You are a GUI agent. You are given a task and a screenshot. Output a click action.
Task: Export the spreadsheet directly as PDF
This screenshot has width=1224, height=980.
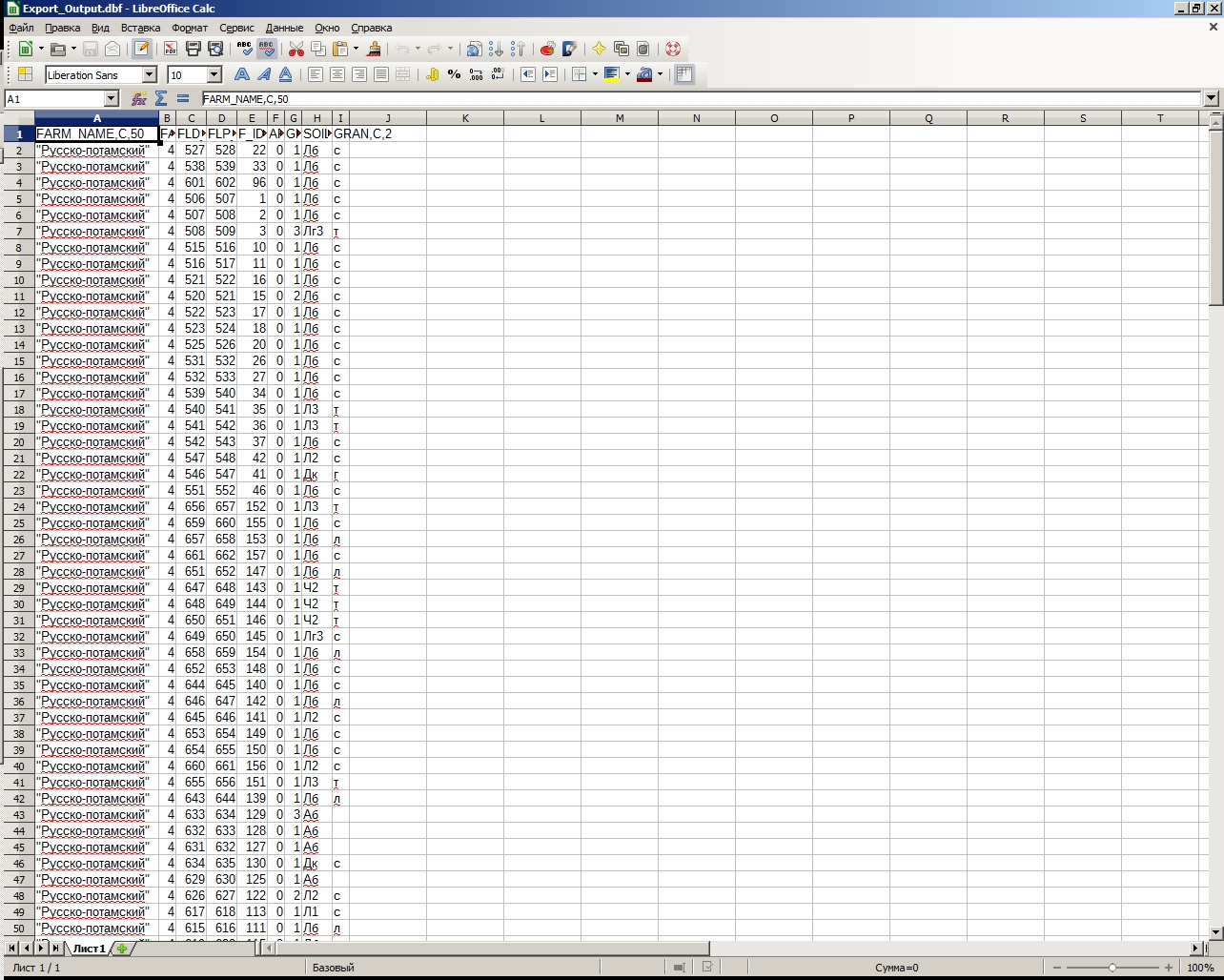point(171,49)
